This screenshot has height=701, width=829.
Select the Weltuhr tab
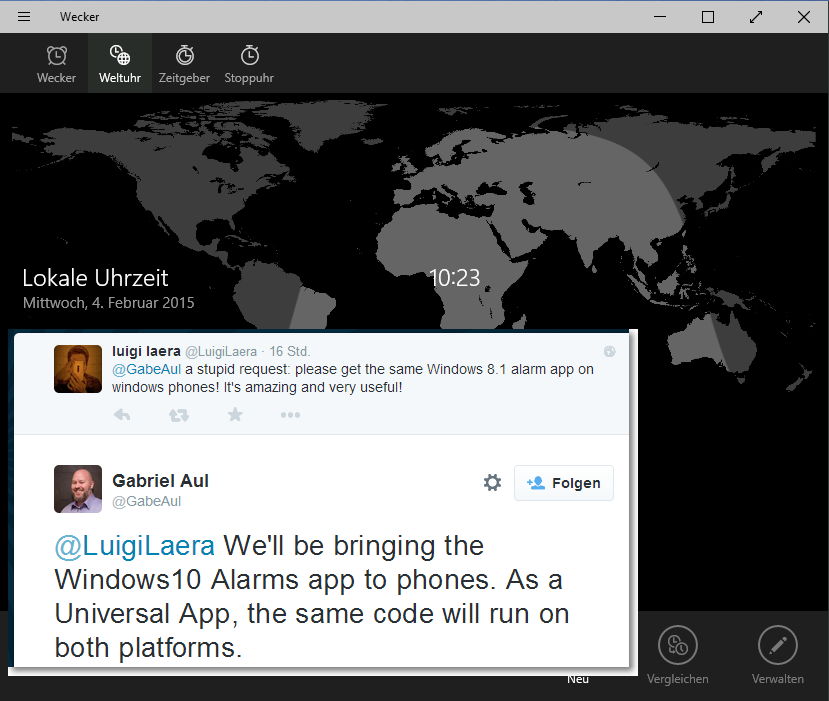coord(120,64)
